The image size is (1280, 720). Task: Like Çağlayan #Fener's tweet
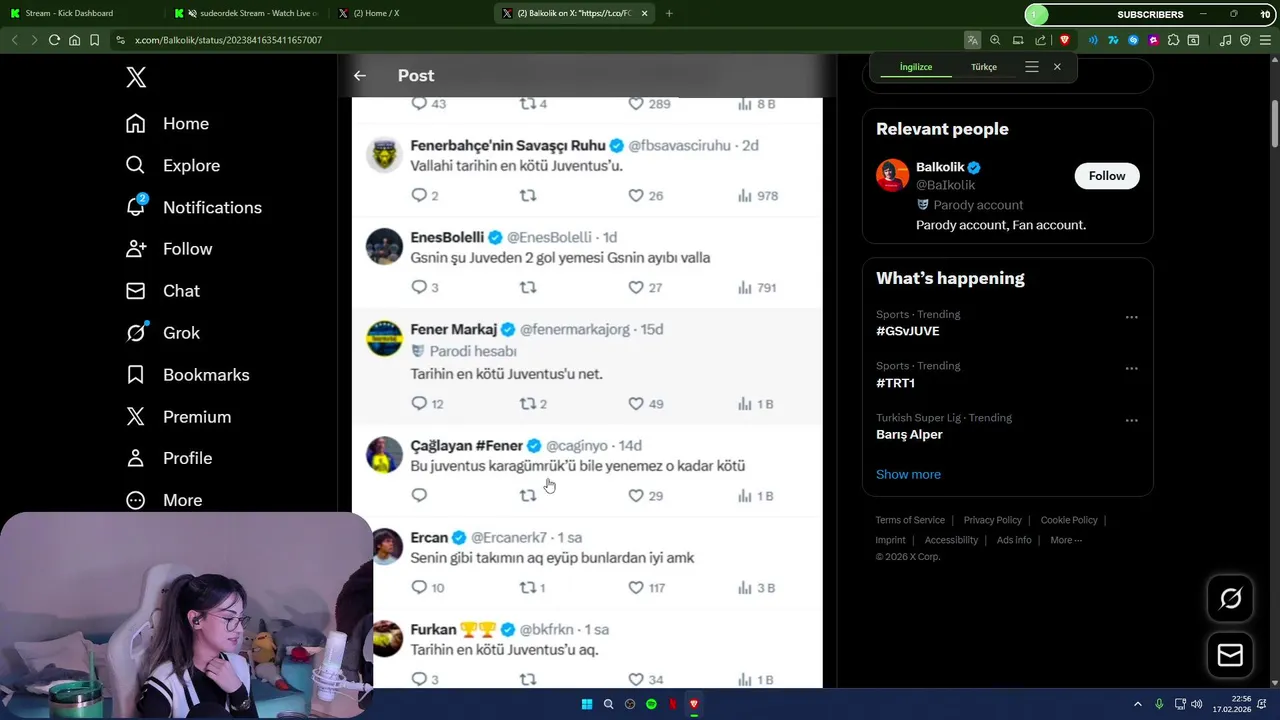click(636, 496)
